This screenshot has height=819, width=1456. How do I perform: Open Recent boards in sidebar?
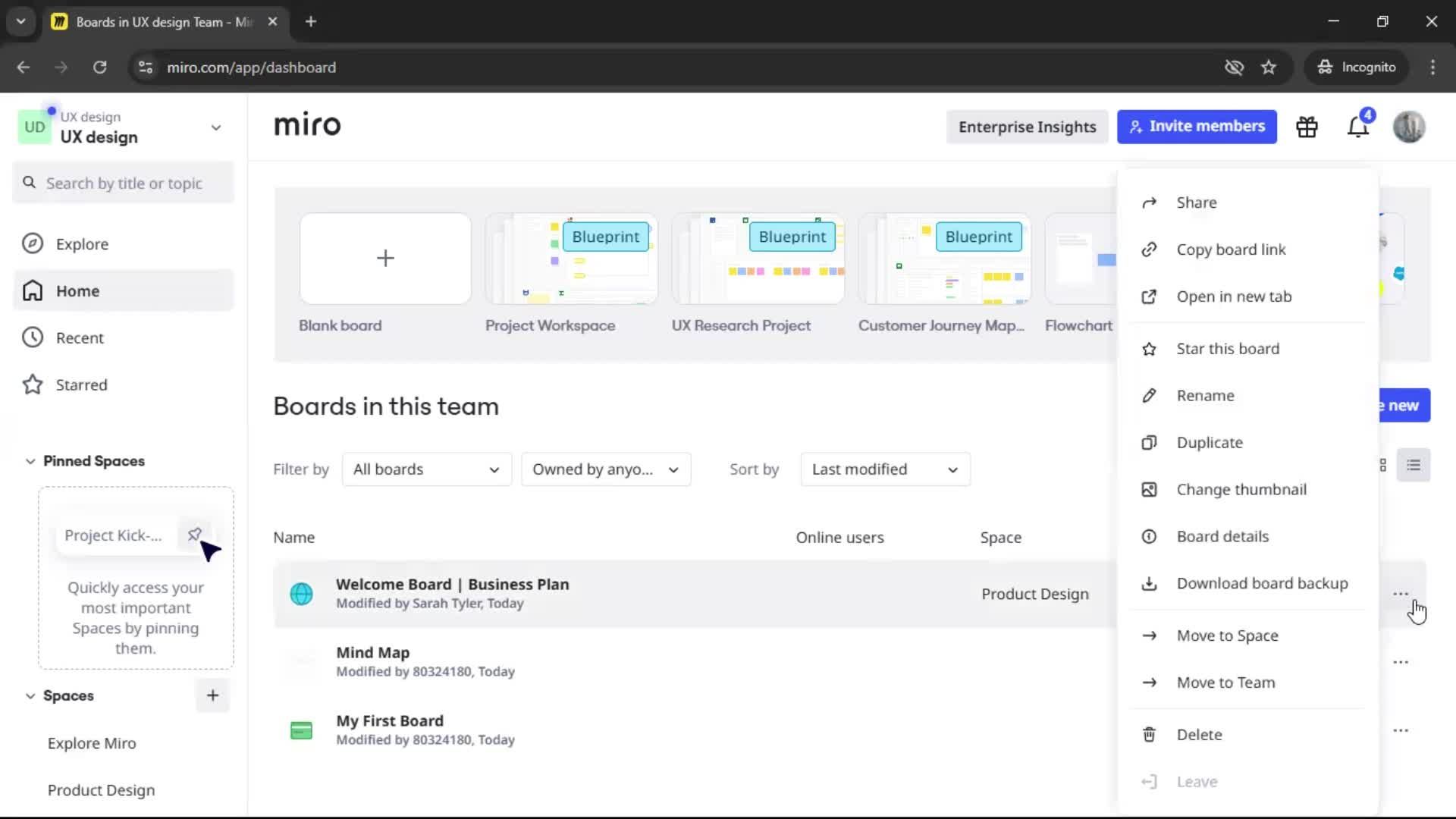(x=124, y=338)
